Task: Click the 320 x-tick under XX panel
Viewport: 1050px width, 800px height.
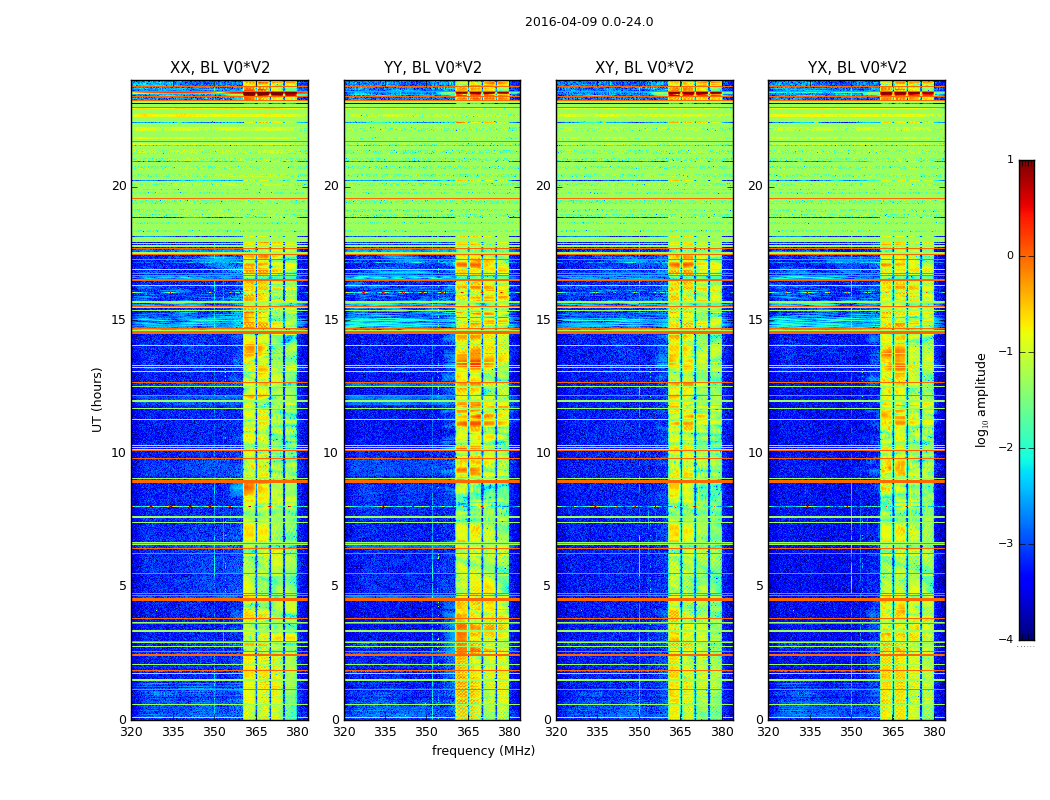Action: click(131, 732)
